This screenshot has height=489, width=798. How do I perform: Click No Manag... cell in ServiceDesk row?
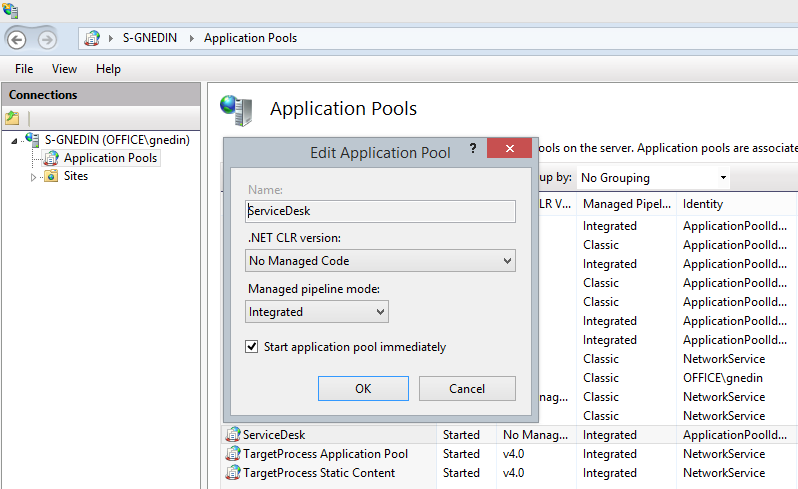(x=535, y=435)
